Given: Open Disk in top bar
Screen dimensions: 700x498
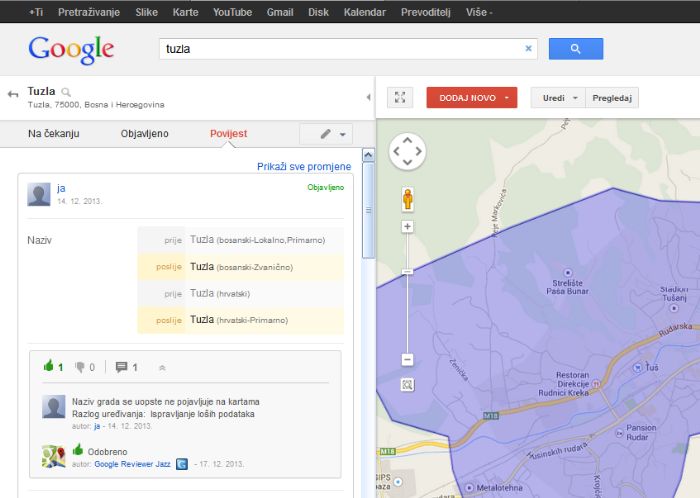Looking at the screenshot, I should pyautogui.click(x=318, y=12).
